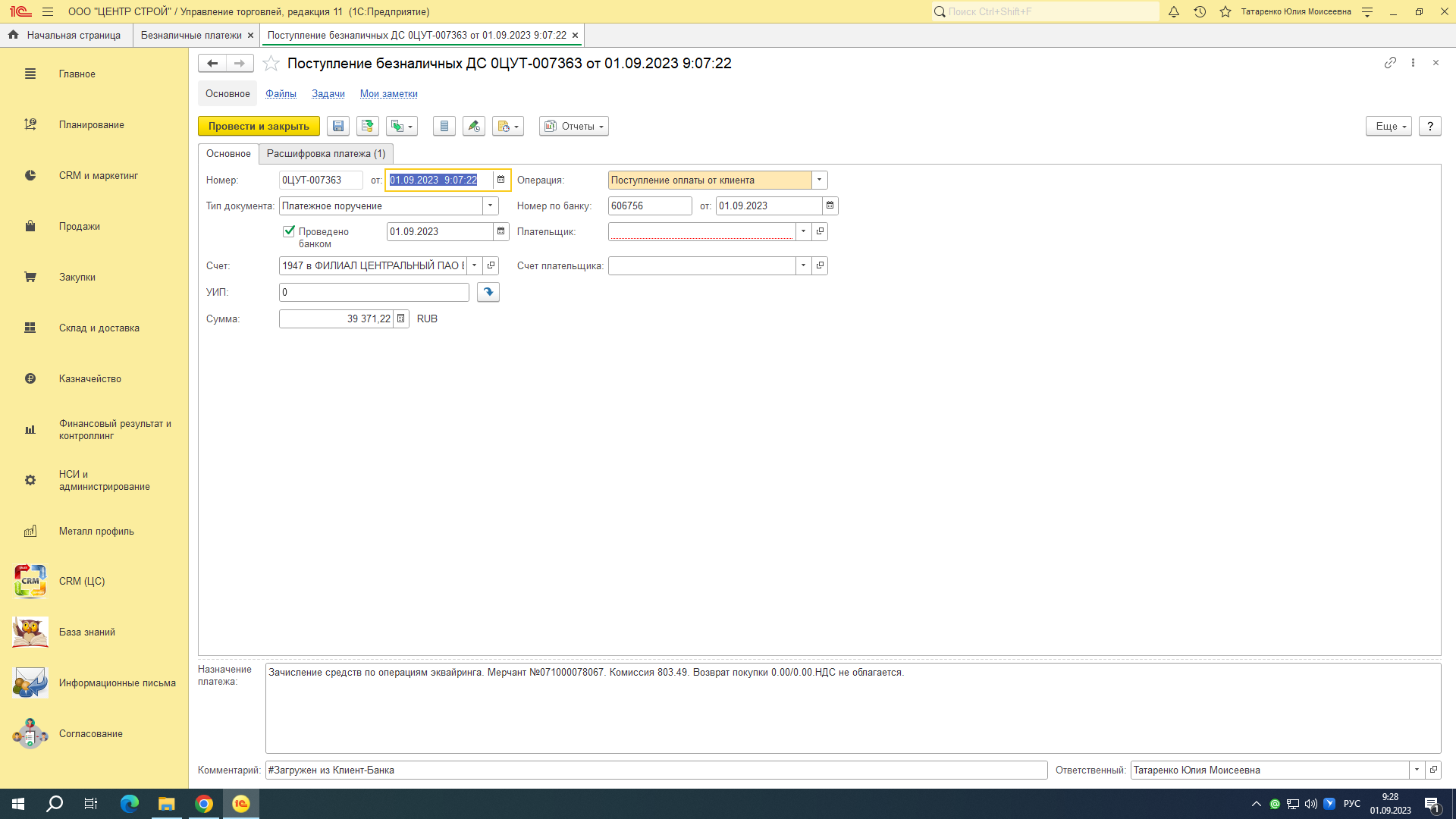Click the post document icon

[x=368, y=127]
